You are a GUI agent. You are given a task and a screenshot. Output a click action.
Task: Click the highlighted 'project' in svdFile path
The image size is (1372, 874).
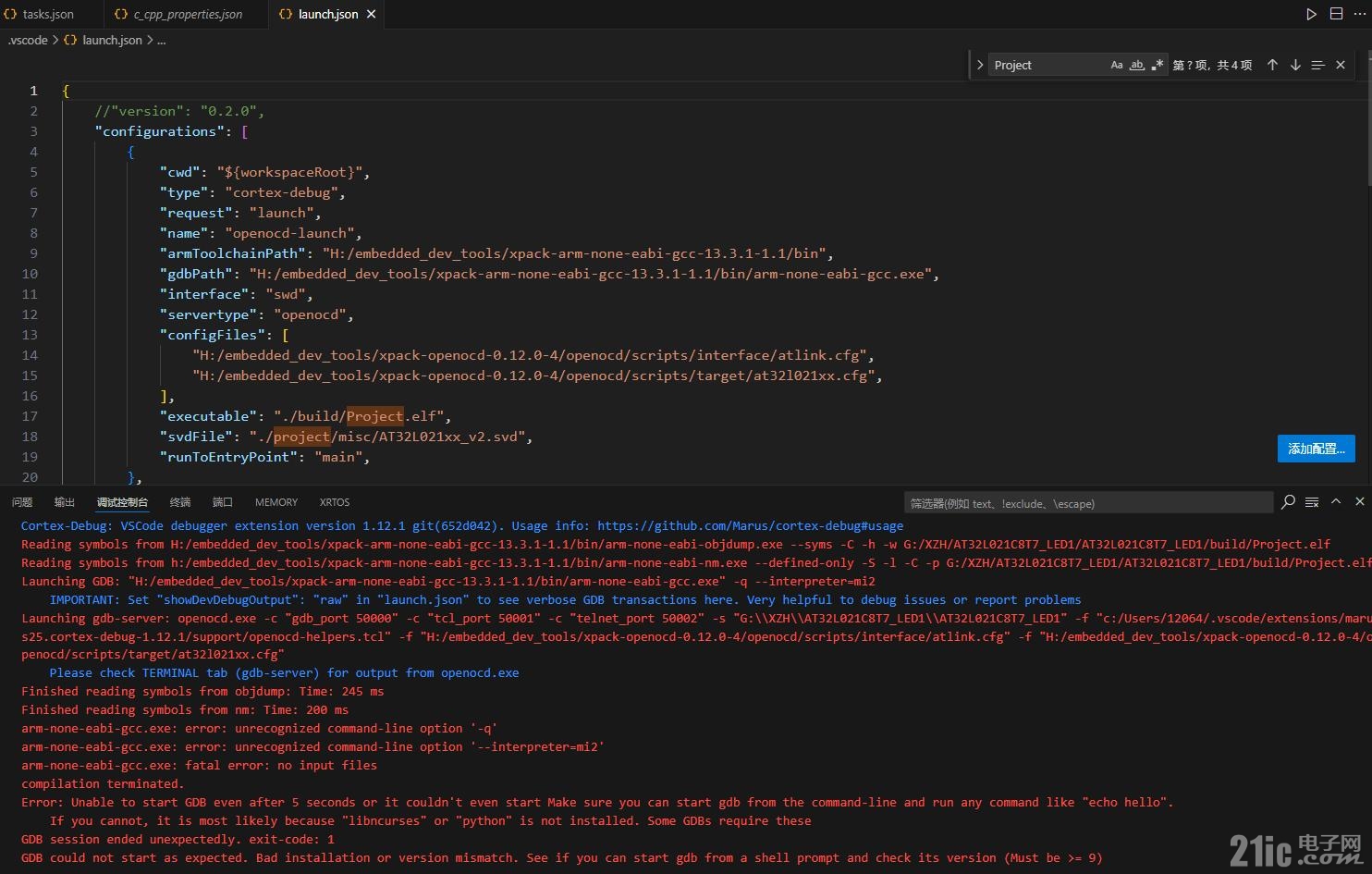pos(301,437)
